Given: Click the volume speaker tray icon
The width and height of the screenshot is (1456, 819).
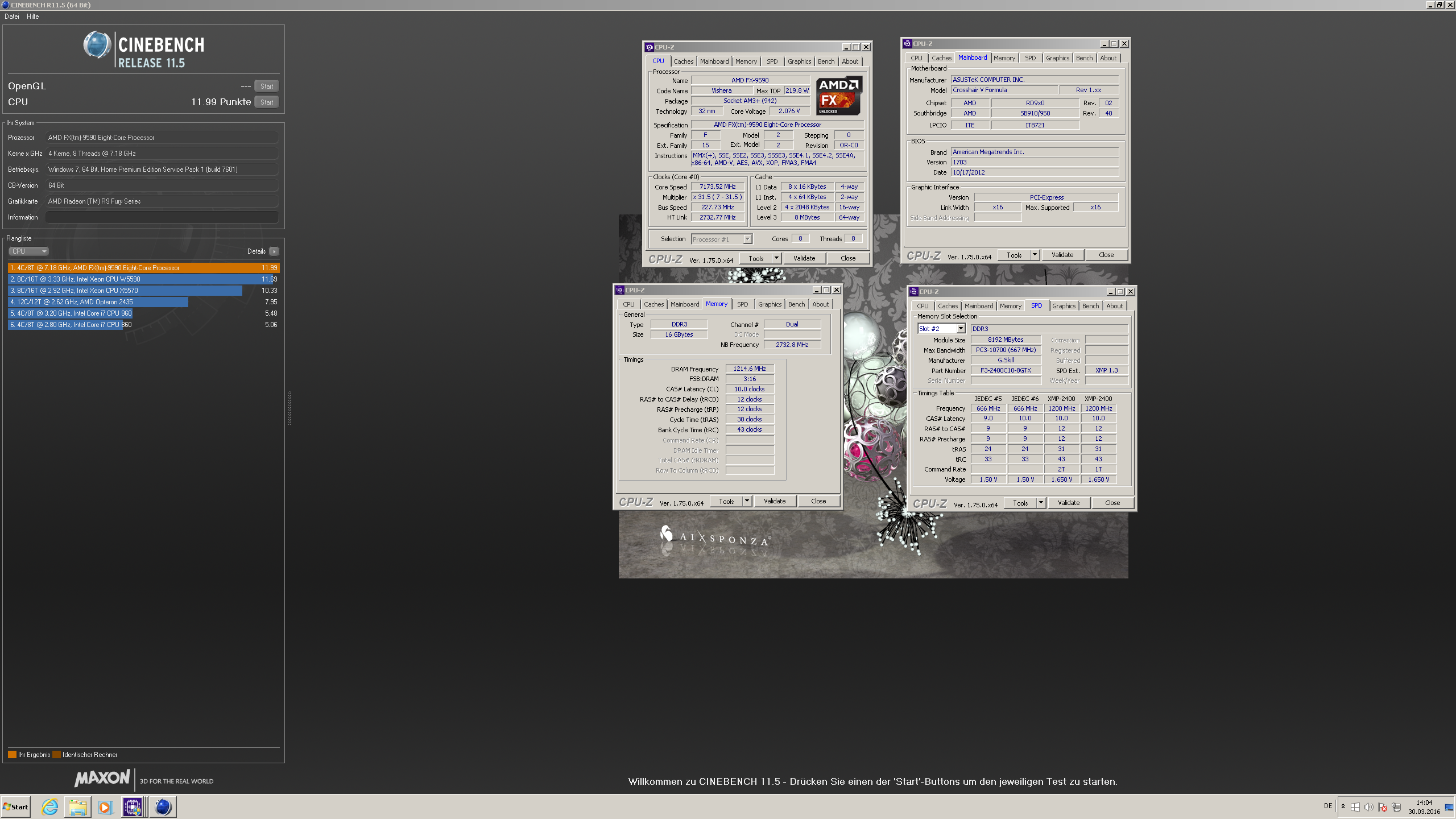Looking at the screenshot, I should tap(1368, 806).
